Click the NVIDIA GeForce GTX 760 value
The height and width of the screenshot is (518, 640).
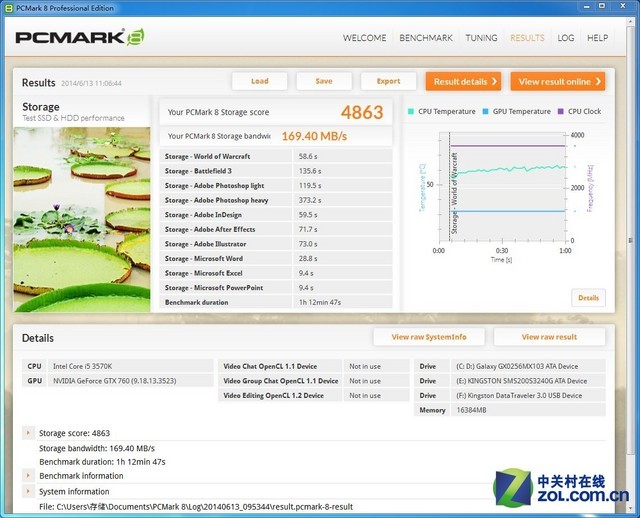[x=115, y=381]
